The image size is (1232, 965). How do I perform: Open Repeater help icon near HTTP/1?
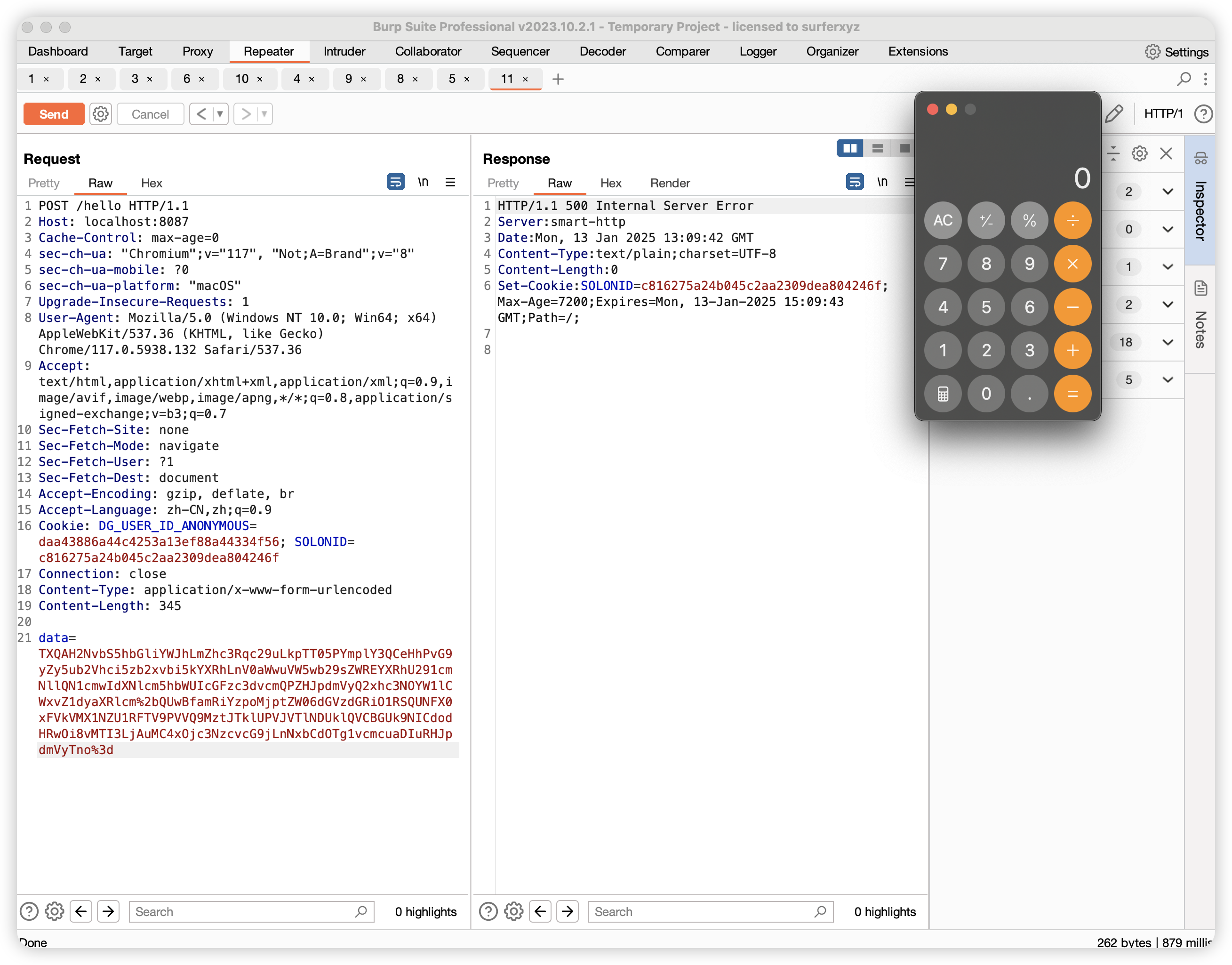pyautogui.click(x=1203, y=113)
